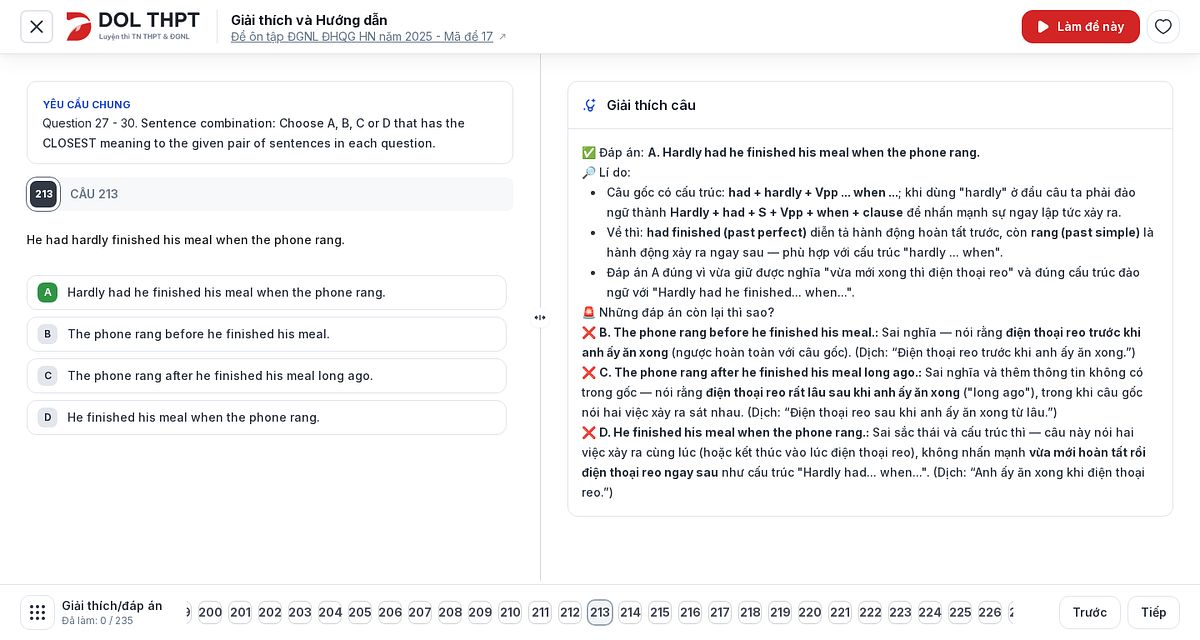Click the panel divider resize handle
Viewport: 1200px width, 640px height.
coord(540,317)
